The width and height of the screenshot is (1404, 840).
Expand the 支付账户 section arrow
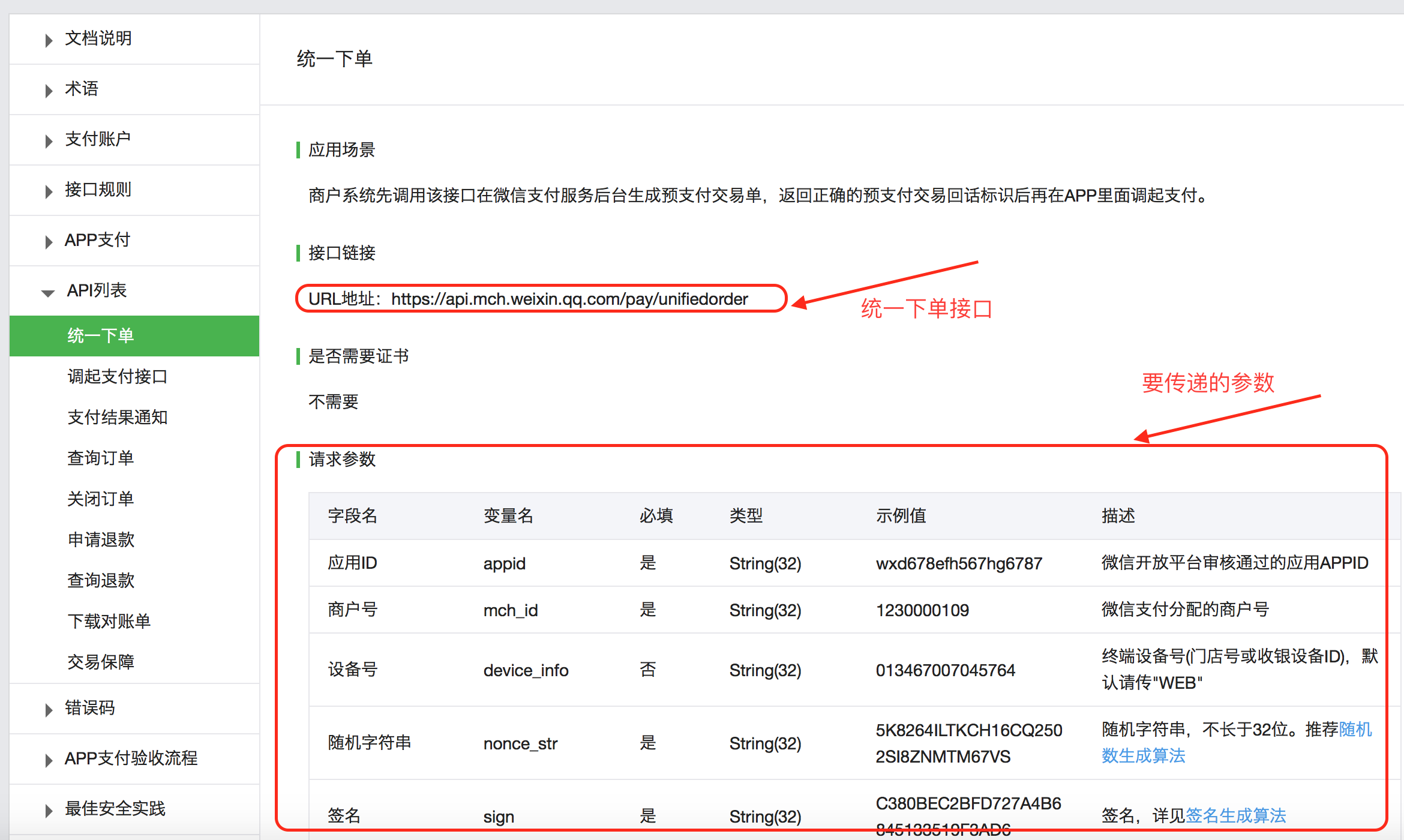(49, 141)
